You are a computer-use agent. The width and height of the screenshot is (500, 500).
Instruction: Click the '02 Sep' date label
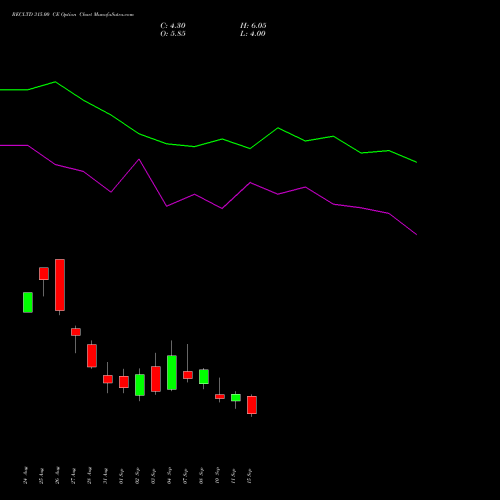(x=138, y=476)
